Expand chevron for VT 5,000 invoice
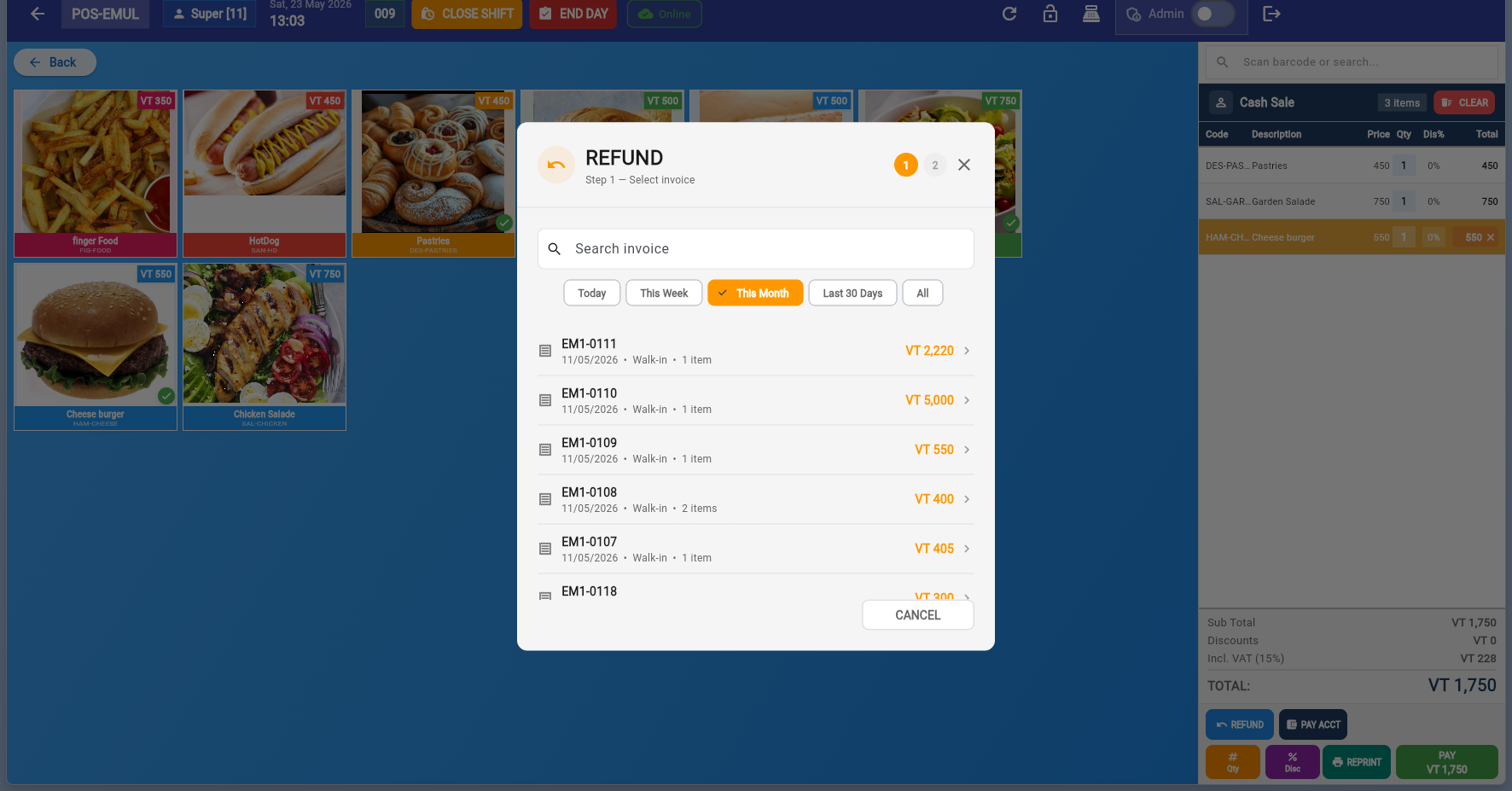Screen dimensions: 1512x791 tap(967, 400)
